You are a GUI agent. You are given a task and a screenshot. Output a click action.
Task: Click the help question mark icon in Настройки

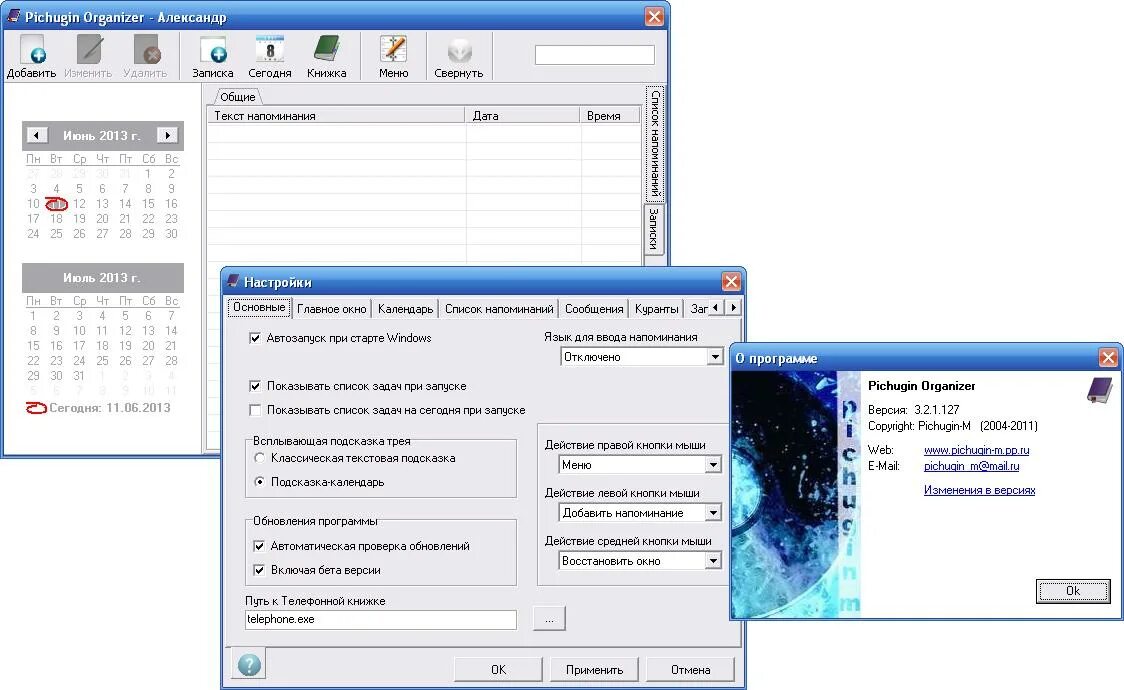click(x=249, y=664)
